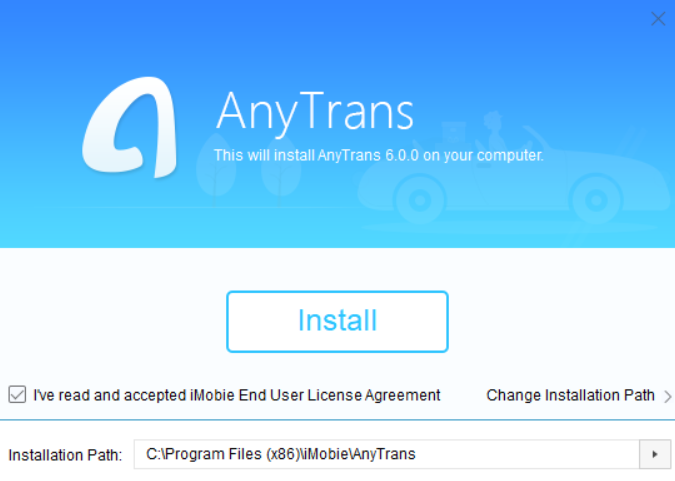Click the "This will install AnyTrans" message
This screenshot has width=675, height=481.
[379, 155]
